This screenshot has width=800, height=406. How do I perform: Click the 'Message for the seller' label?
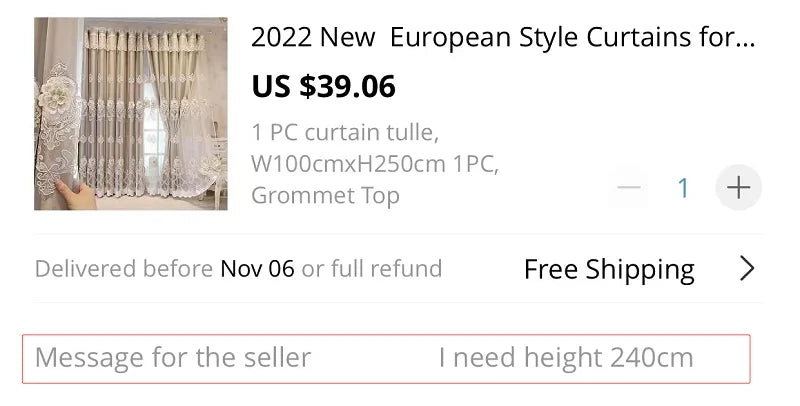click(173, 358)
